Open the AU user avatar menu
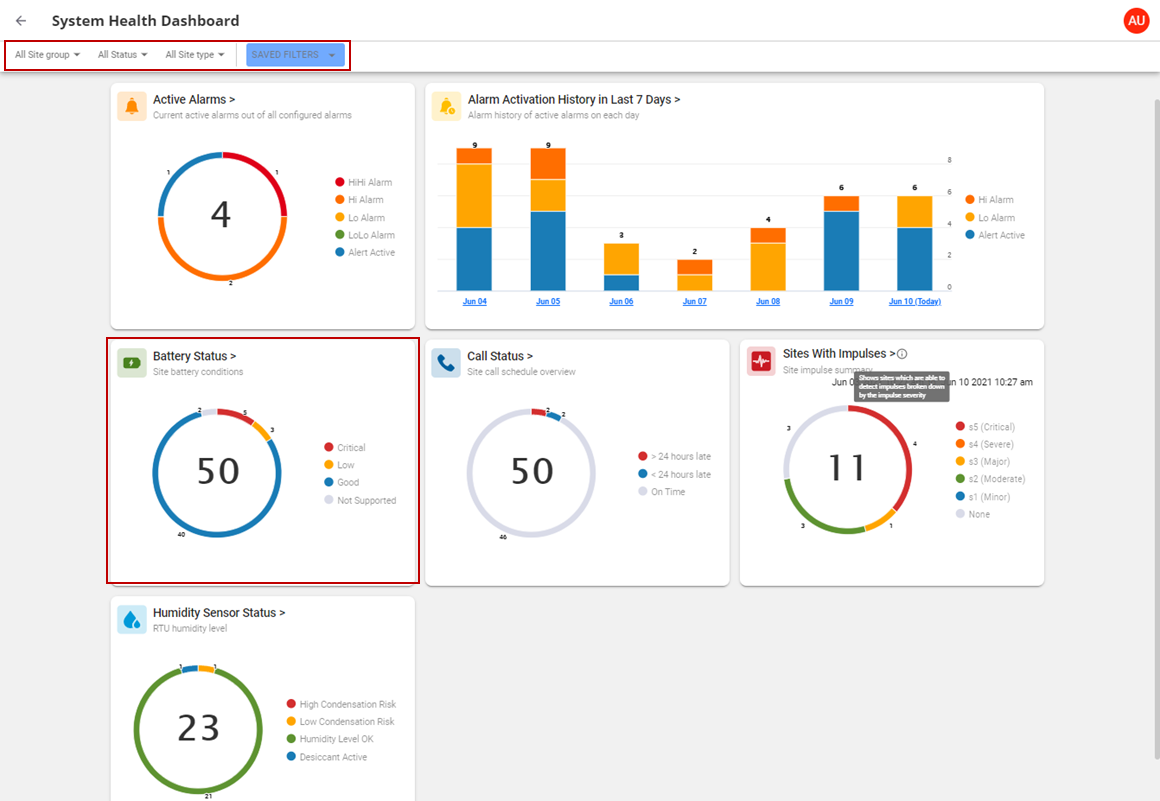Screen dimensions: 1160x801 coord(1136,21)
